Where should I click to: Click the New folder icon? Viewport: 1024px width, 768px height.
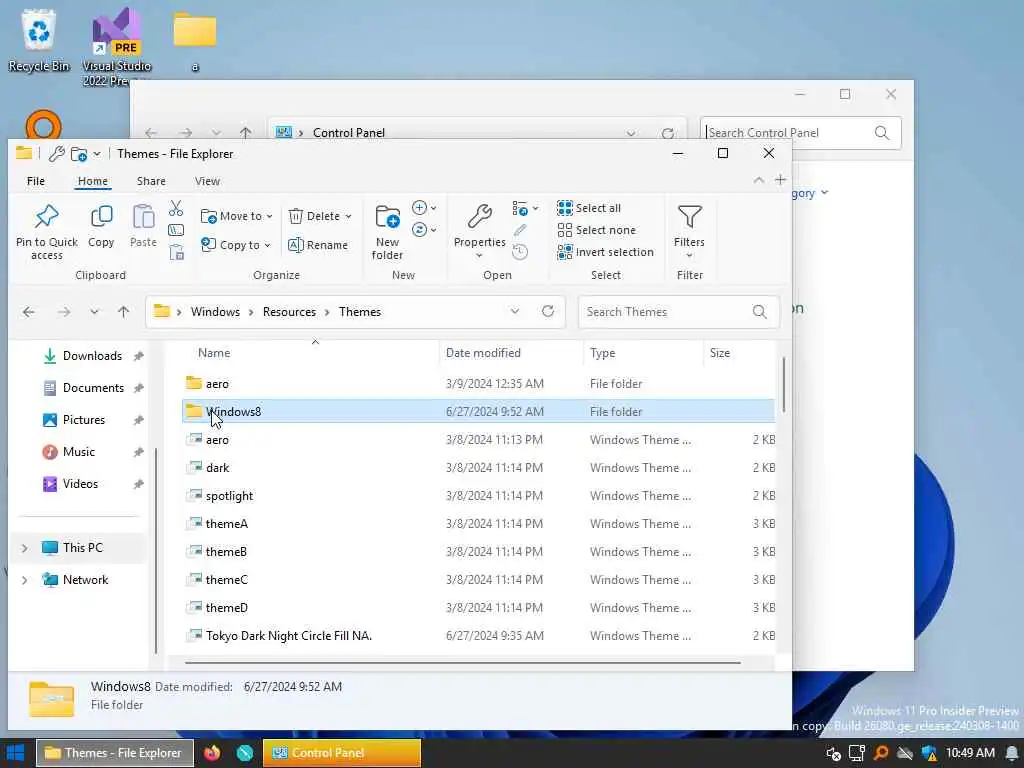(x=387, y=216)
